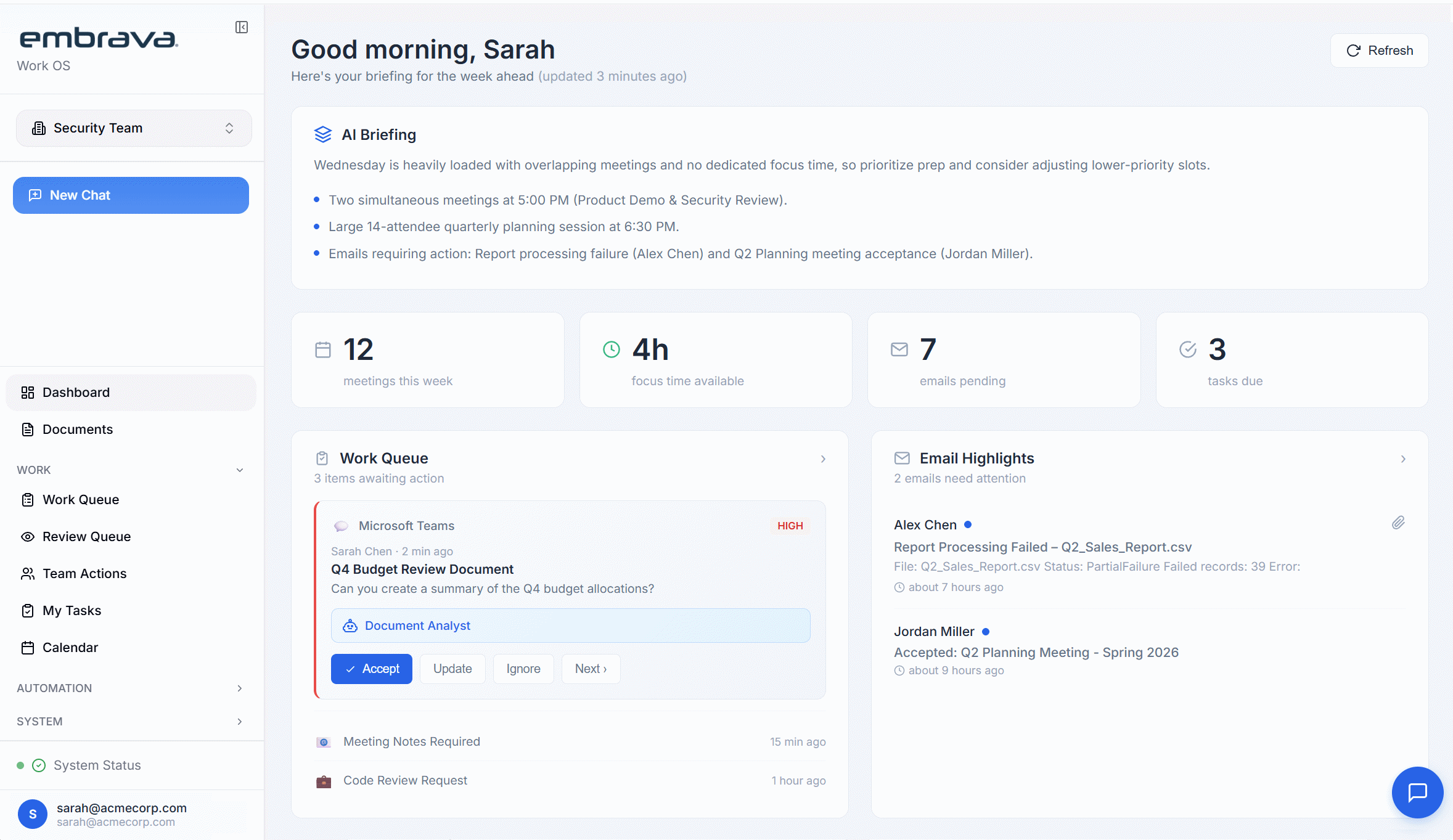The width and height of the screenshot is (1453, 840).
Task: Collapse the sidebar with the panel toggle
Action: click(x=241, y=27)
